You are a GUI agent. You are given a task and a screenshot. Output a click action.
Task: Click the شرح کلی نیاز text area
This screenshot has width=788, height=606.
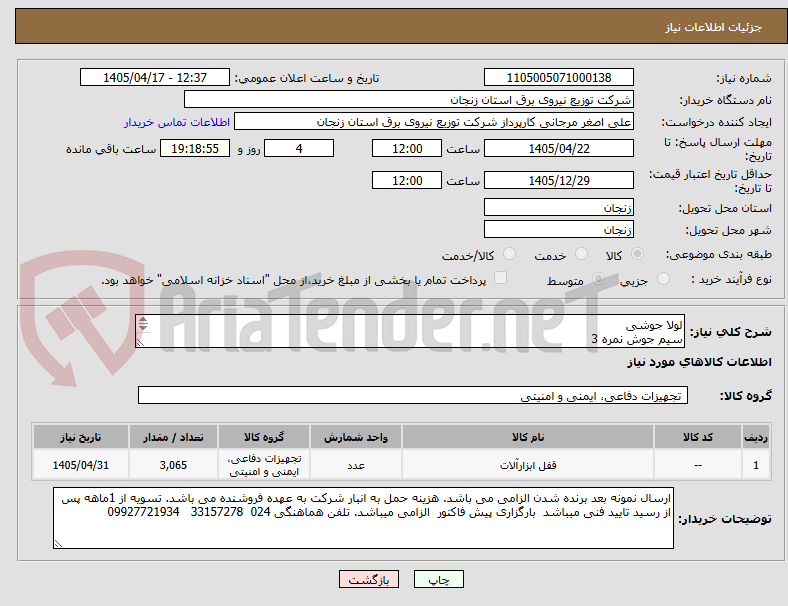pos(410,331)
